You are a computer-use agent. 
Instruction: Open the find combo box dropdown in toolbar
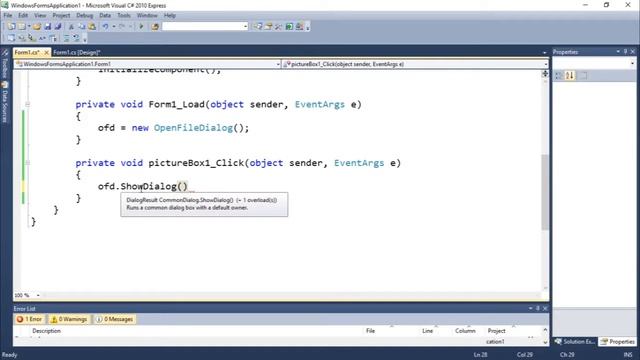[x=245, y=27]
